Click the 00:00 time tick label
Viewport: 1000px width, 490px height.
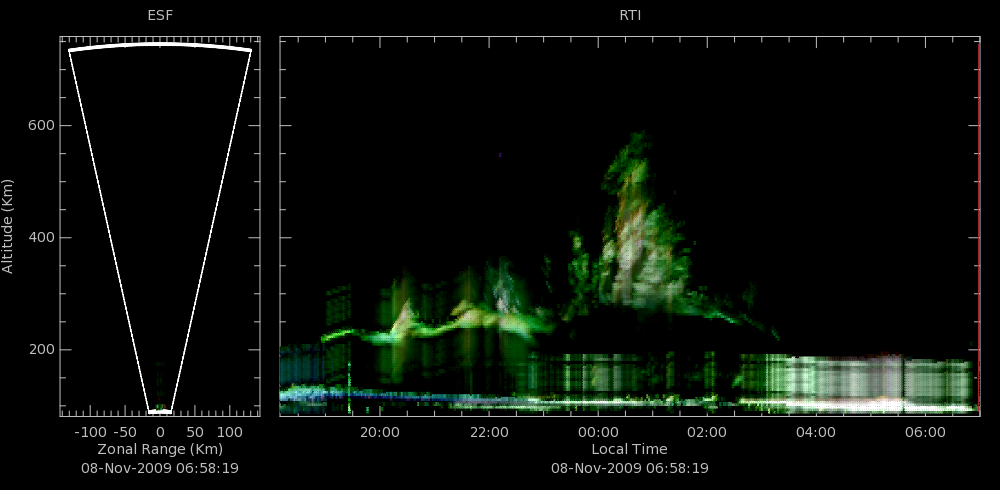coord(598,433)
